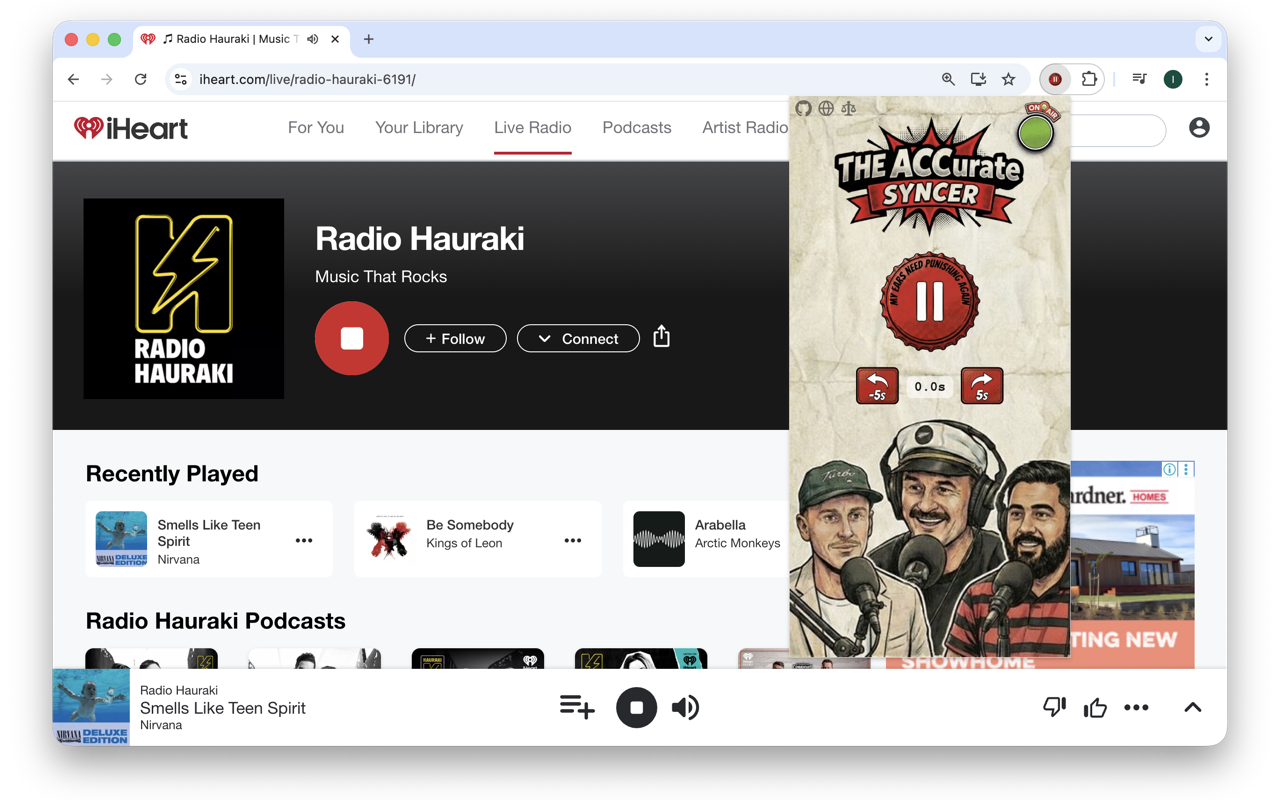Image resolution: width=1280 pixels, height=800 pixels.
Task: View site information for iheart.com
Action: (x=180, y=79)
